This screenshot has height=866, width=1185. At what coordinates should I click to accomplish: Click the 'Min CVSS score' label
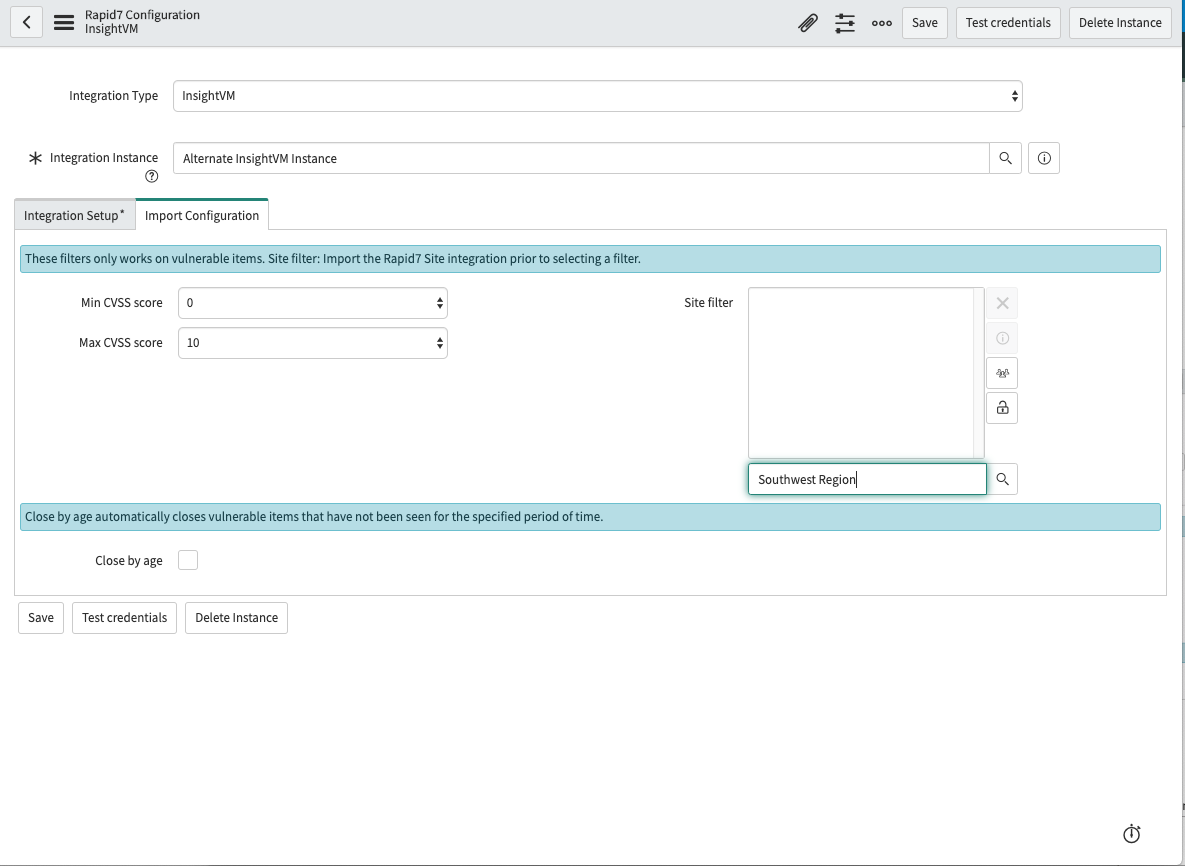click(122, 302)
